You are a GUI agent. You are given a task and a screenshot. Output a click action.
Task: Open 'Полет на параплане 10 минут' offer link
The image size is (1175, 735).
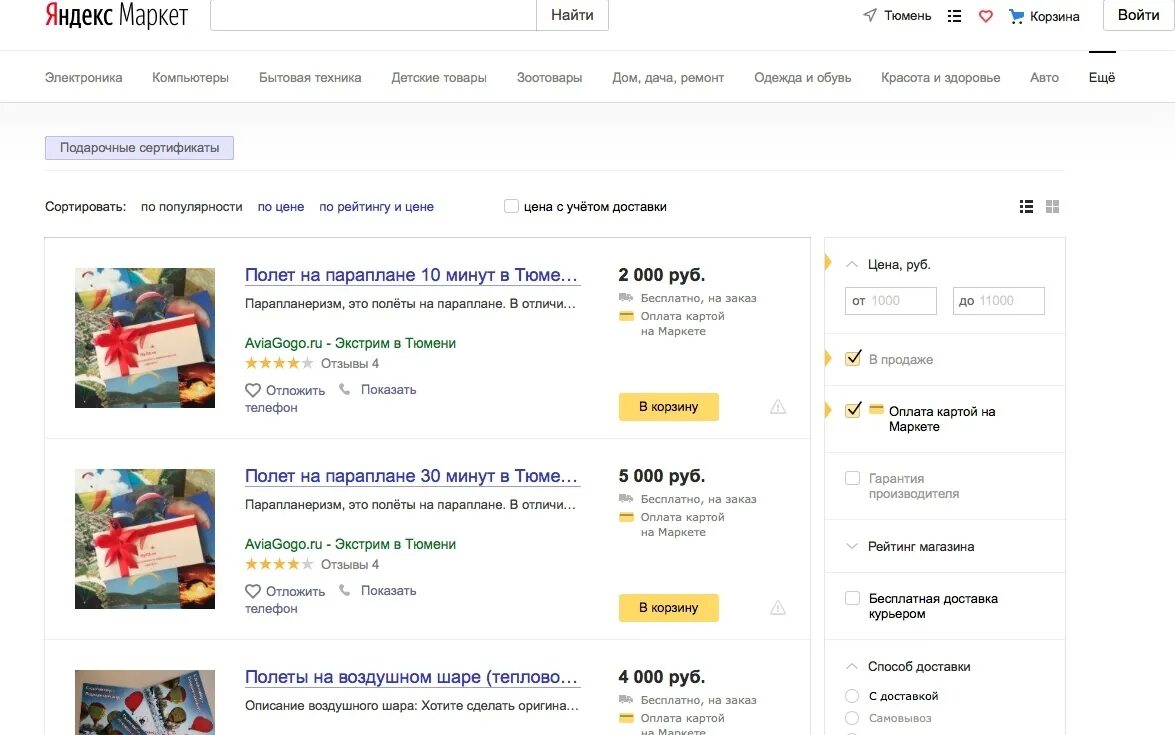411,275
